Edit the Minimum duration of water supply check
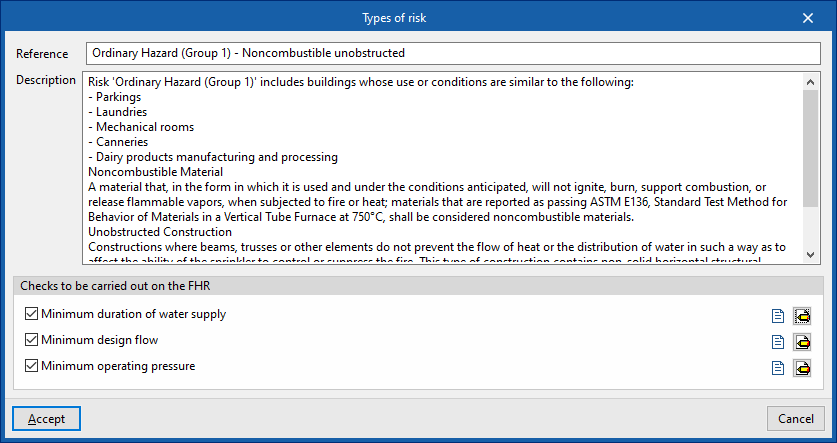 pos(802,316)
